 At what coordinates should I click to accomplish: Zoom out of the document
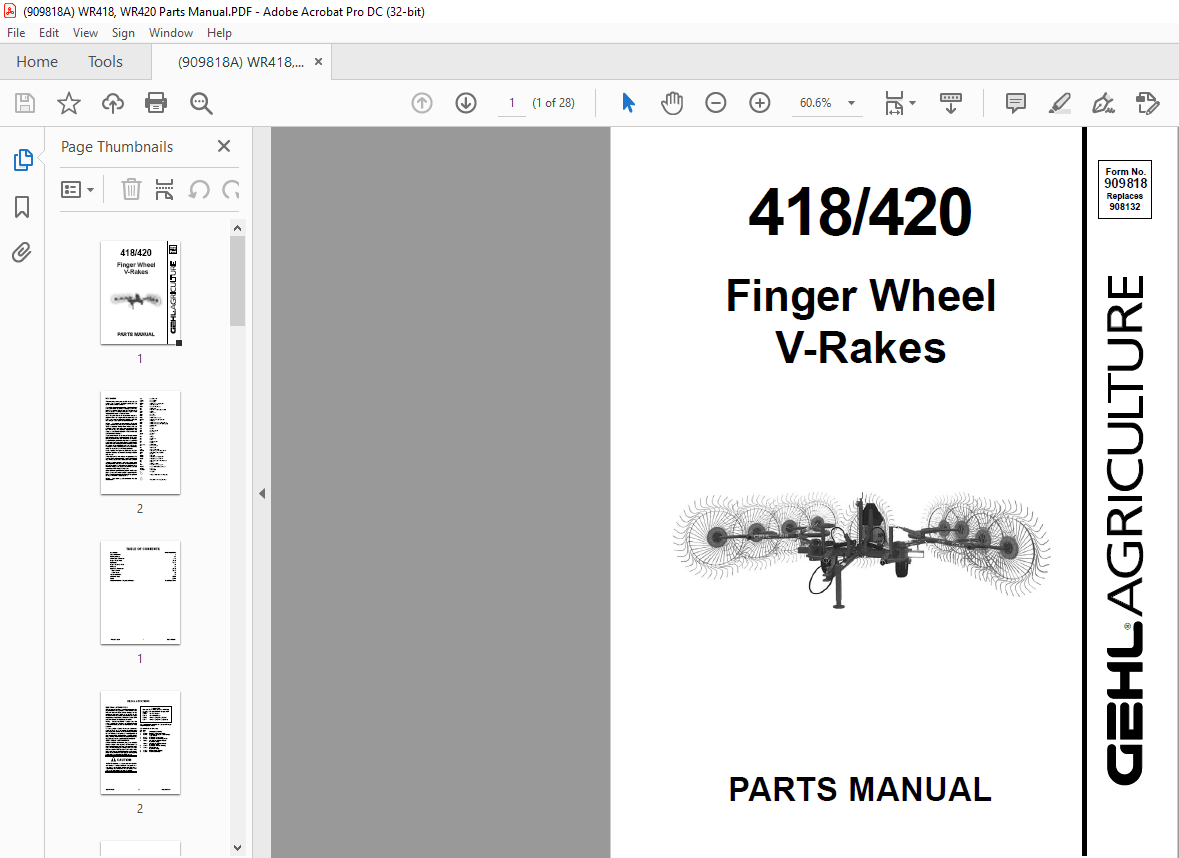[715, 103]
